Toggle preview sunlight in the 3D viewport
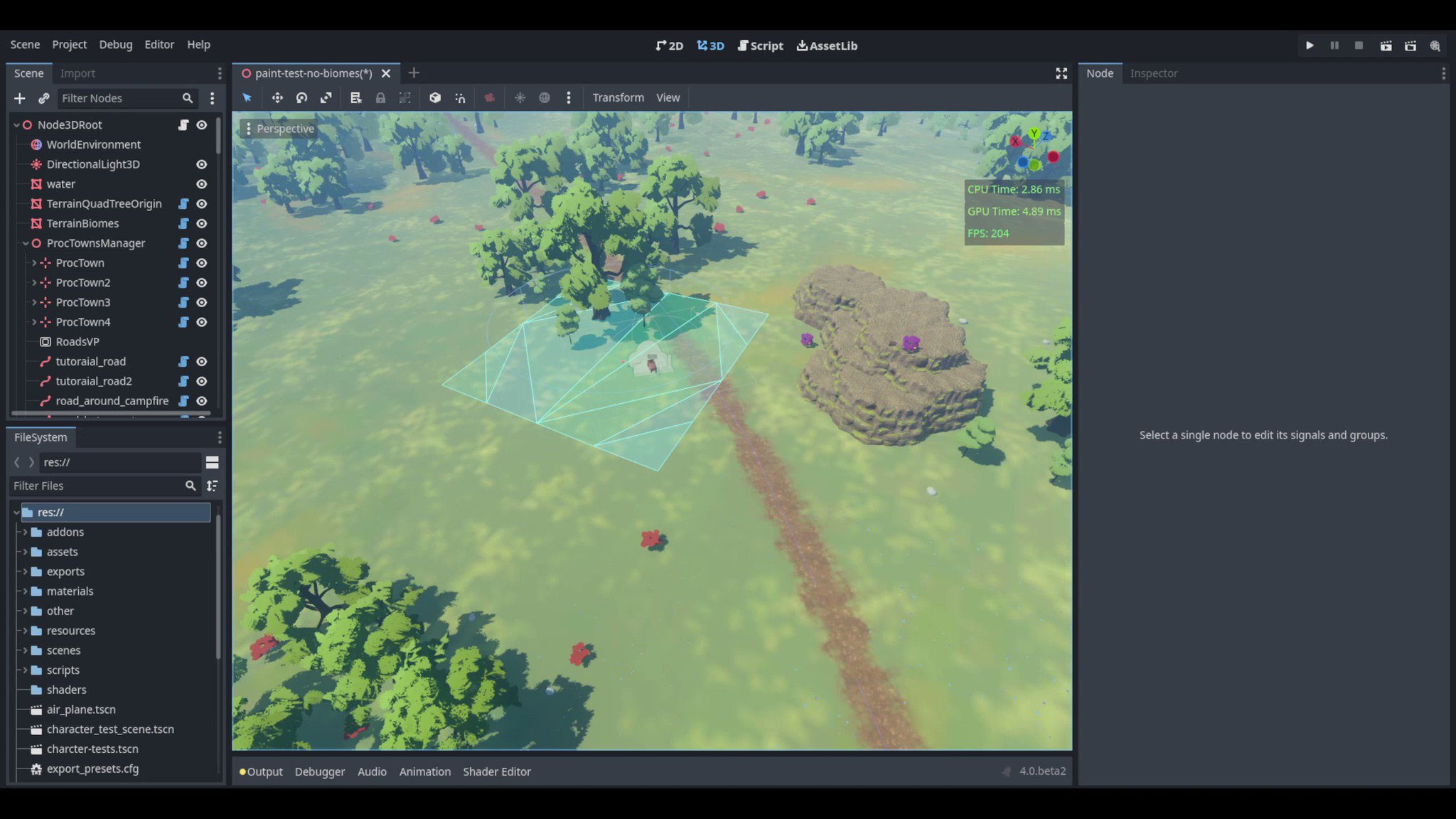The height and width of the screenshot is (819, 1456). coord(520,97)
